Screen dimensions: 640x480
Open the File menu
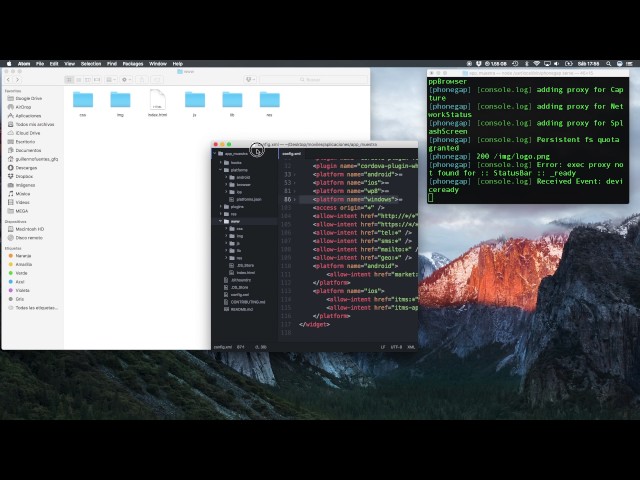click(x=40, y=64)
